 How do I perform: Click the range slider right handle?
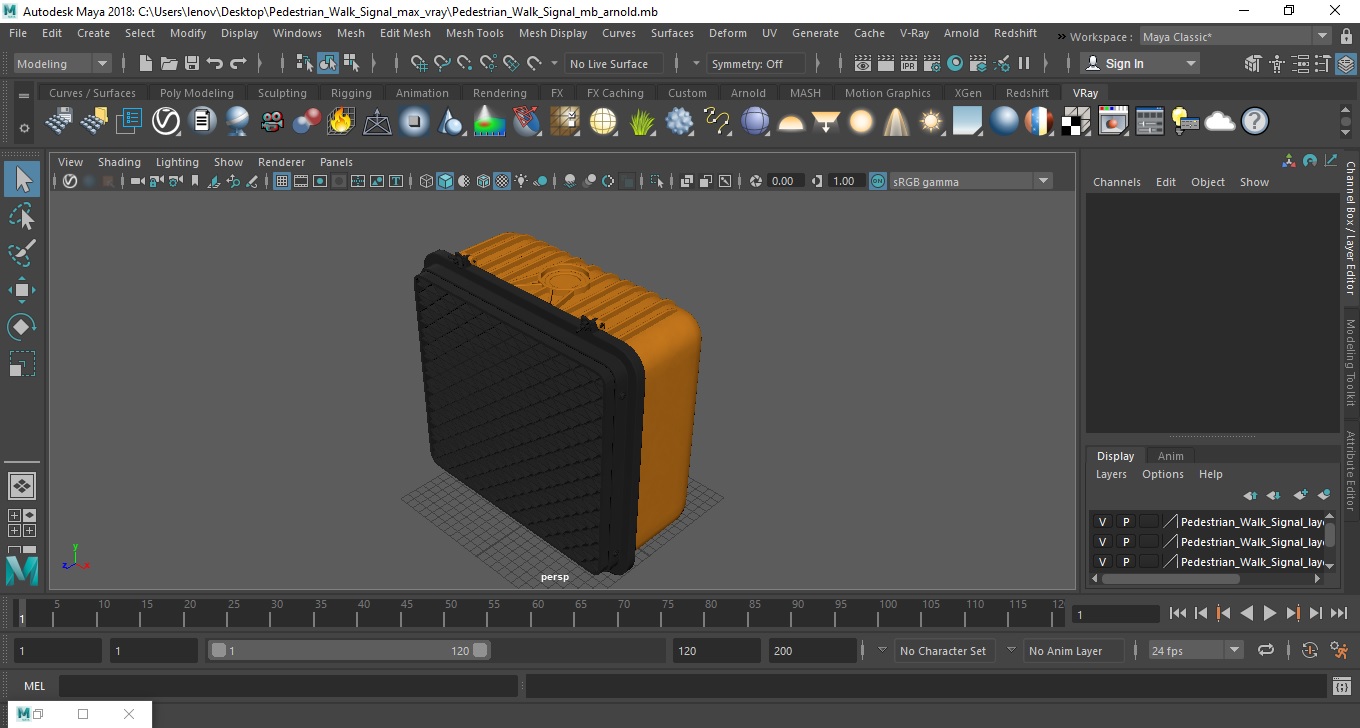click(480, 650)
